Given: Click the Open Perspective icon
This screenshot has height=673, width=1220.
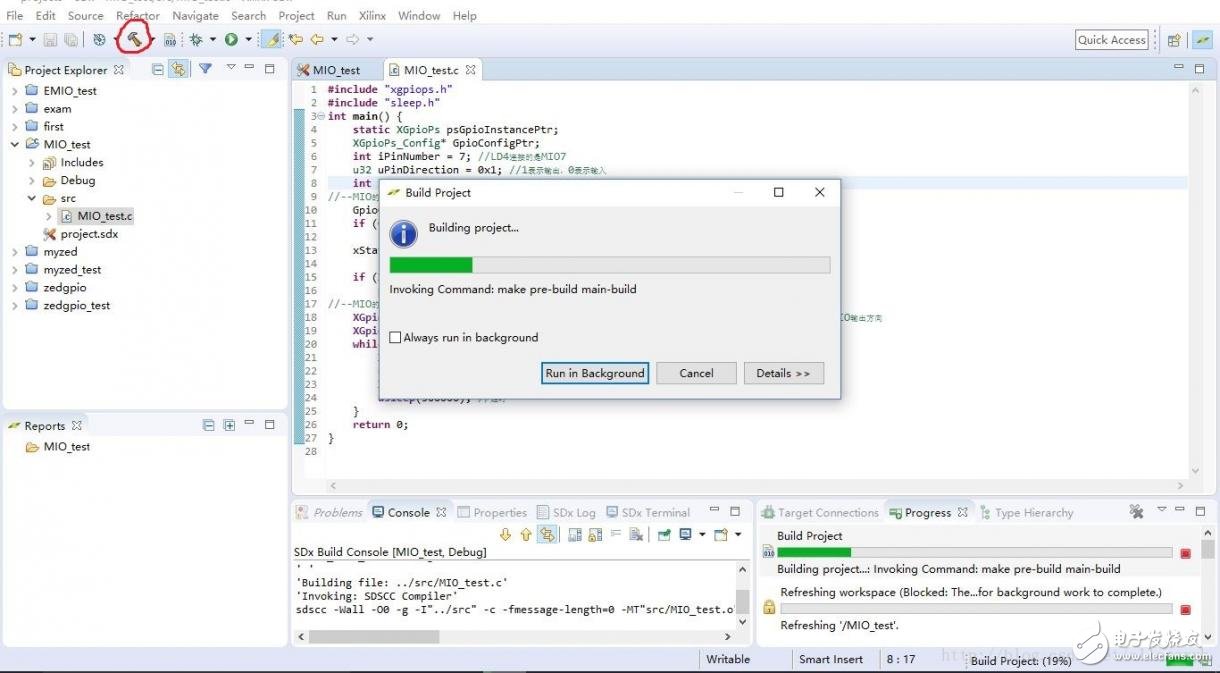Looking at the screenshot, I should (1174, 40).
